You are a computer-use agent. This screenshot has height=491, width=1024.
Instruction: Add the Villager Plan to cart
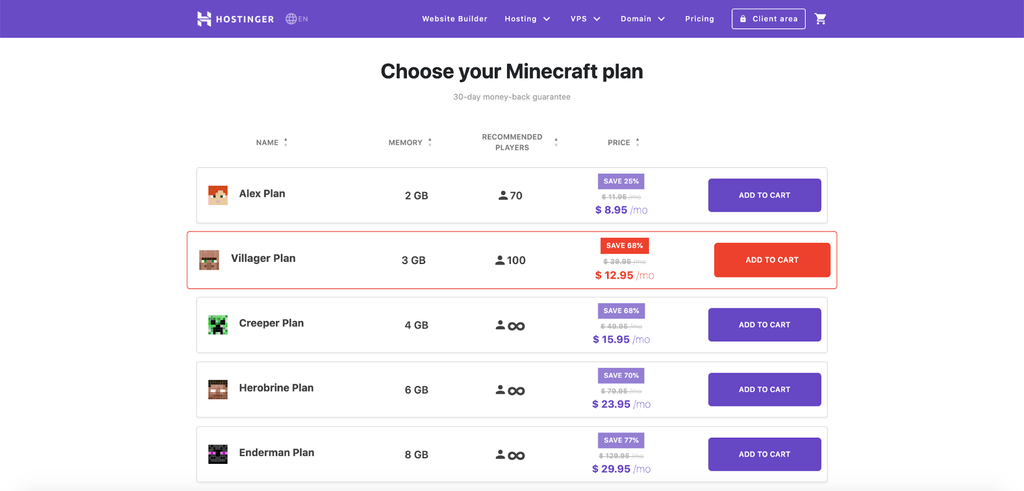[772, 260]
